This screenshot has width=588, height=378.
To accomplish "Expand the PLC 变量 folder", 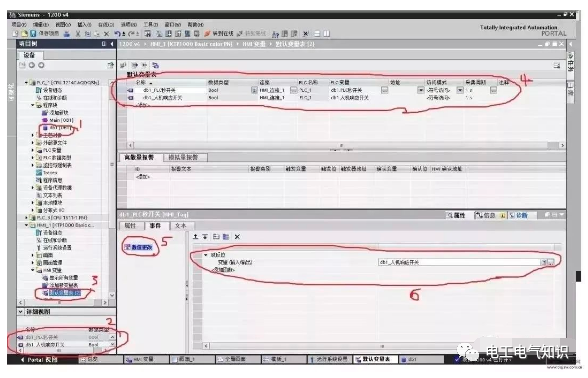I will [x=33, y=150].
